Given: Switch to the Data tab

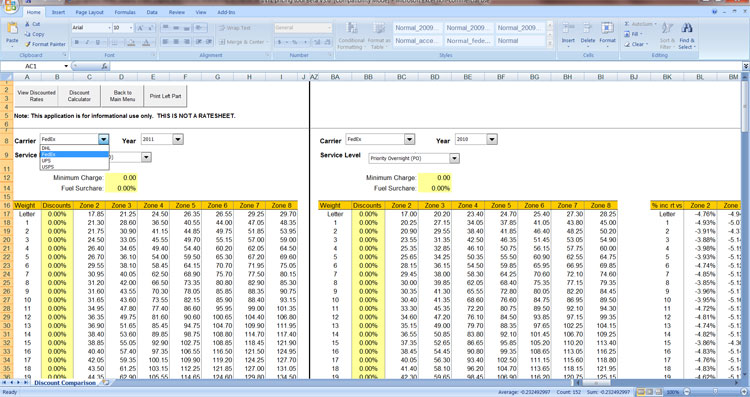Looking at the screenshot, I should 152,12.
